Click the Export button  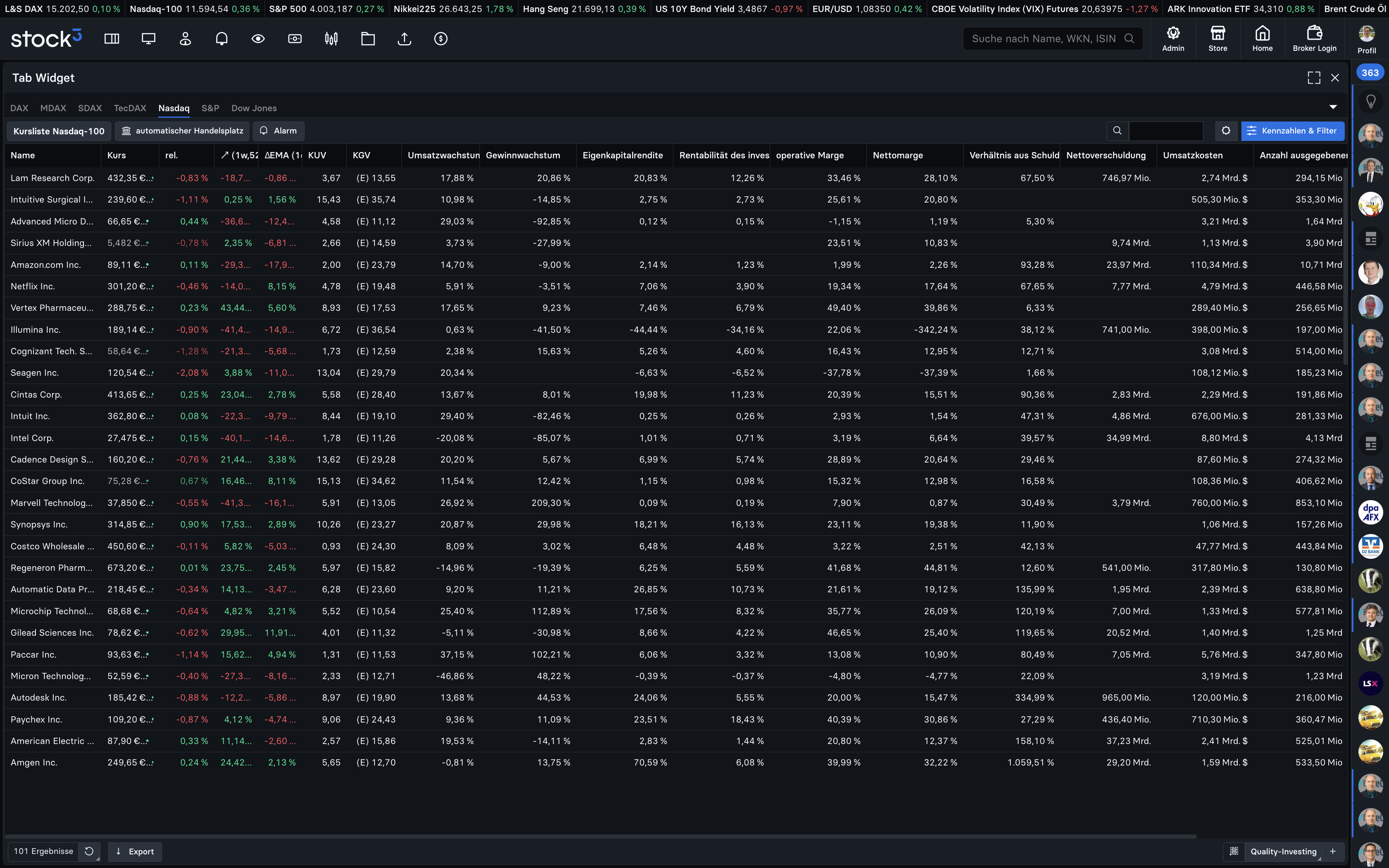tap(135, 851)
